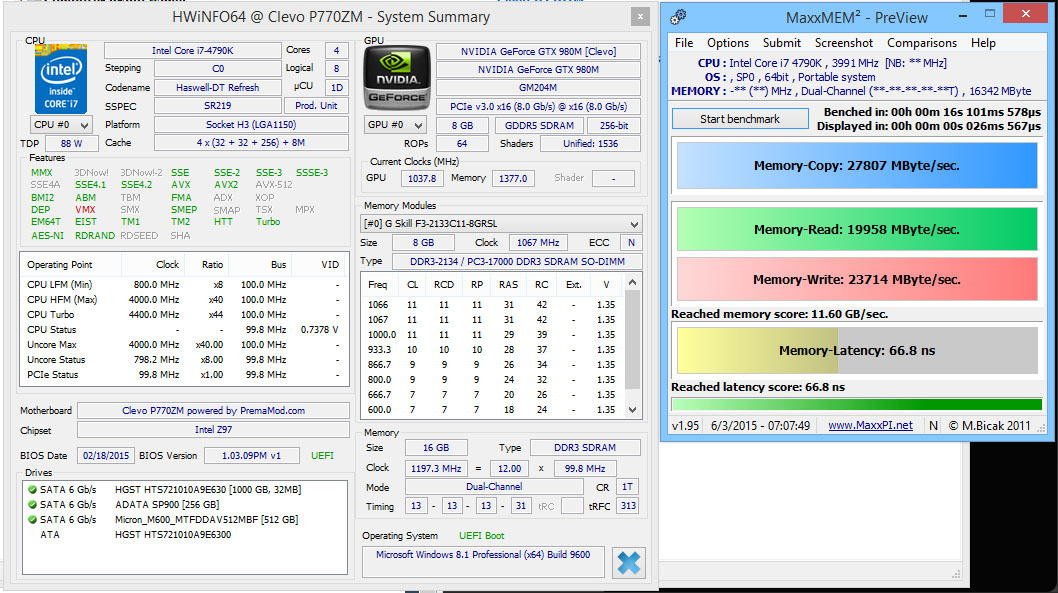Select the CPU Turbo operating point row
This screenshot has width=1058, height=593.
point(184,314)
